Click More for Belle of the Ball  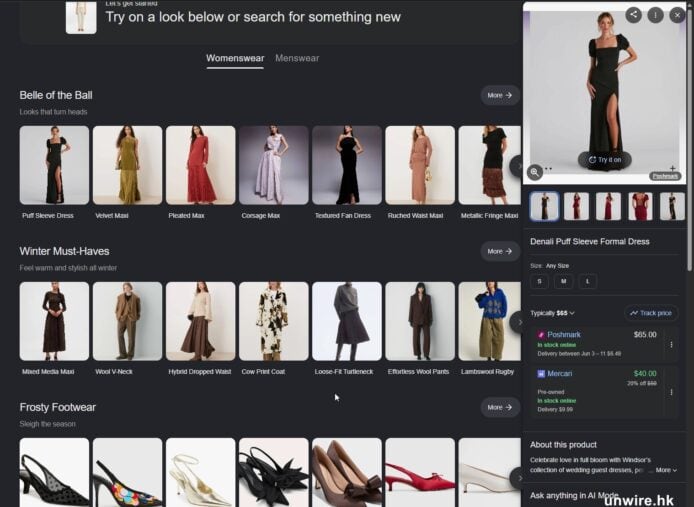point(500,95)
